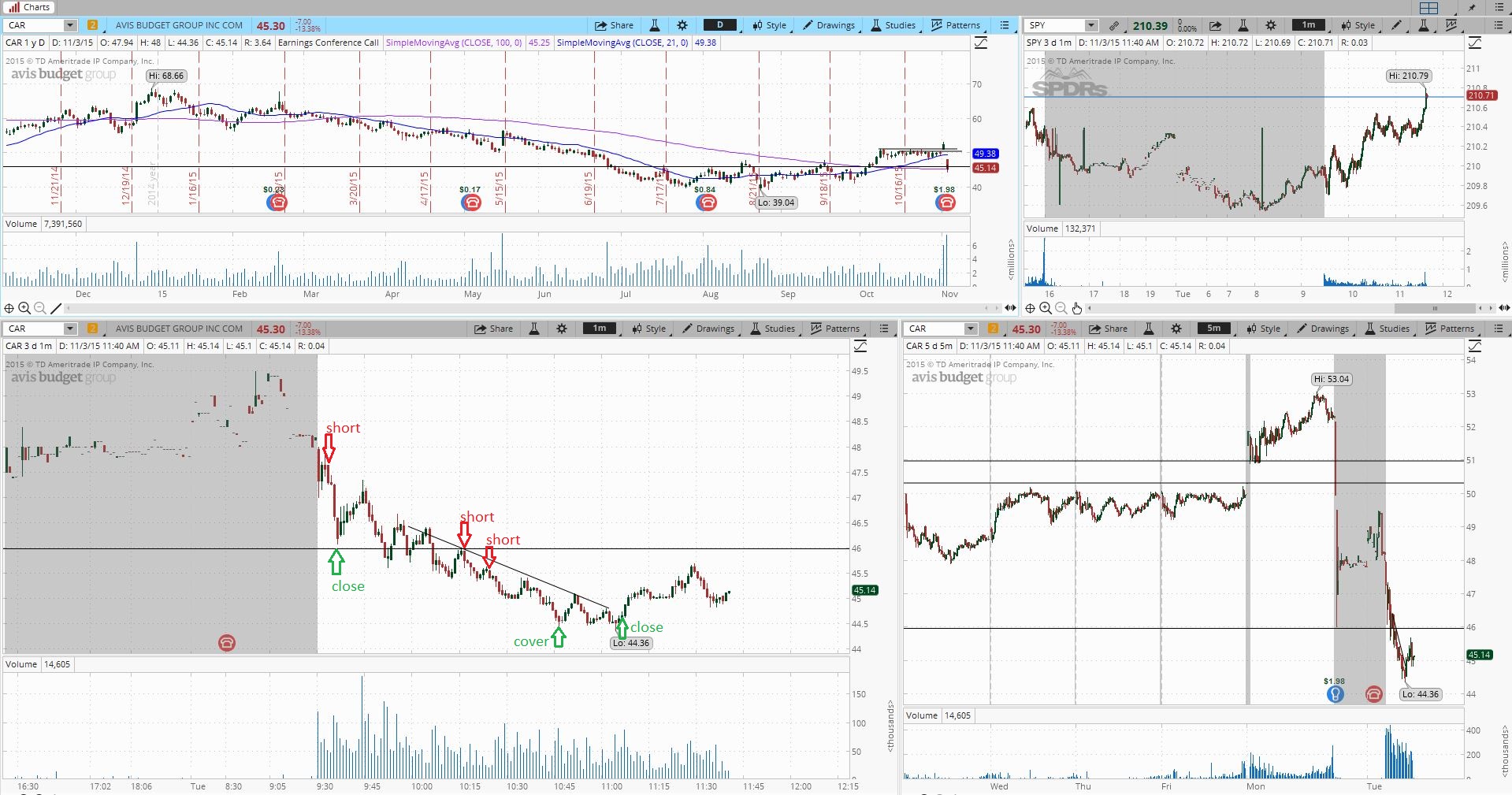Screen dimensions: 1512x795
Task: Click the expand time axis arrows below daily chart
Action: coord(1011,308)
